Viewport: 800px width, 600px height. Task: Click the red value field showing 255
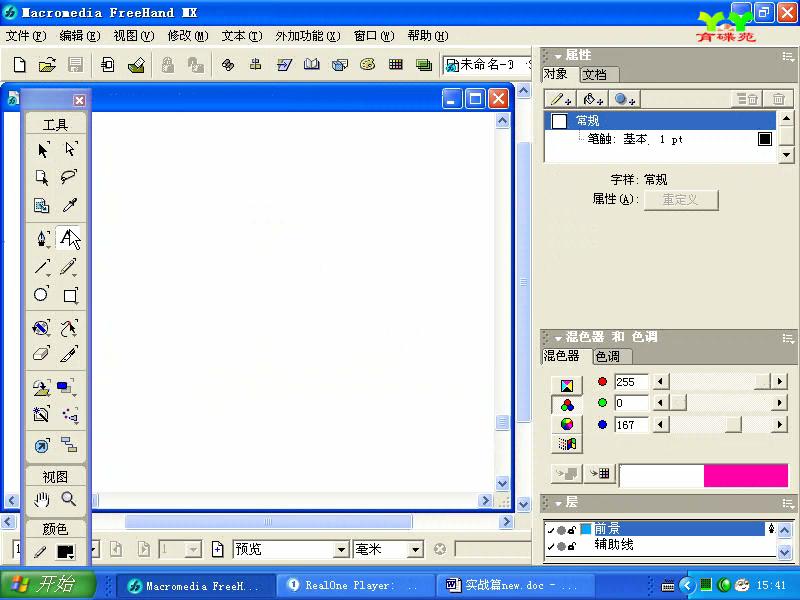tap(631, 382)
